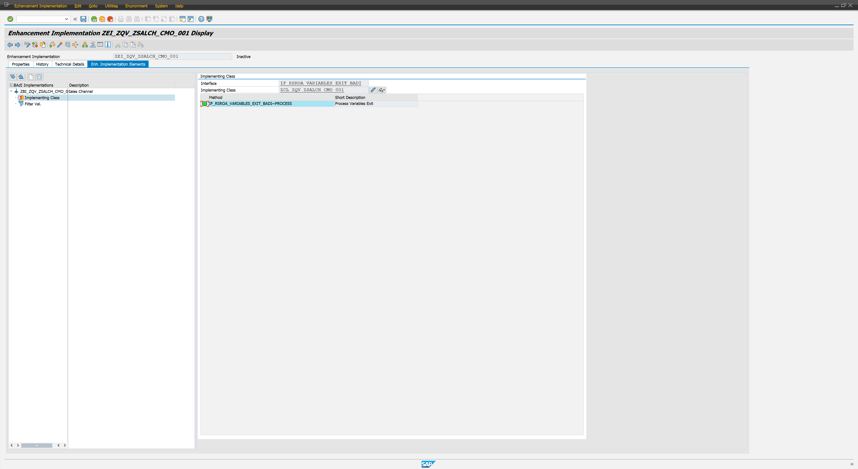Open the System menu

pyautogui.click(x=161, y=6)
